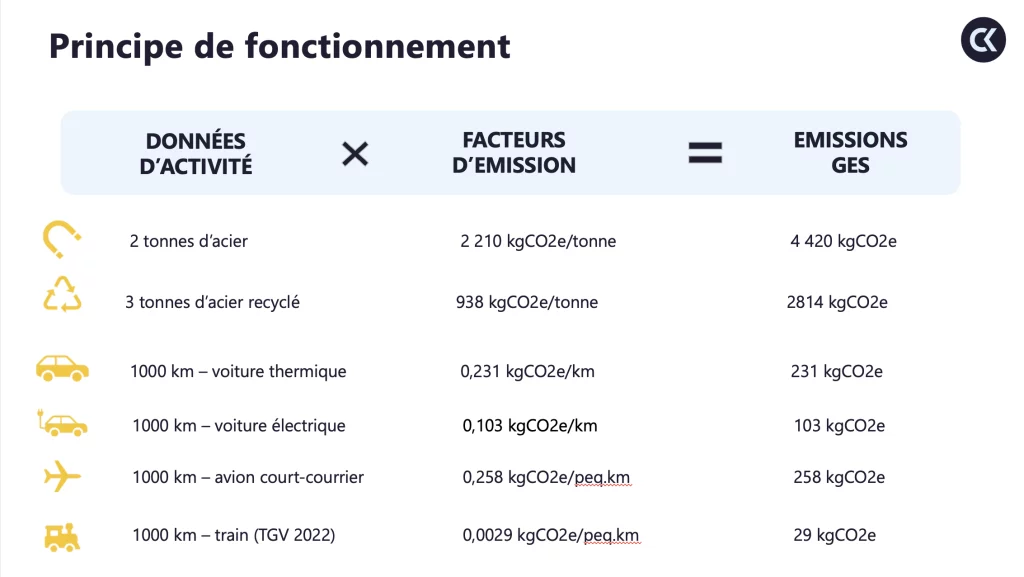
Task: Click '0,103 kgCO2e/km' factor text
Action: (x=529, y=426)
